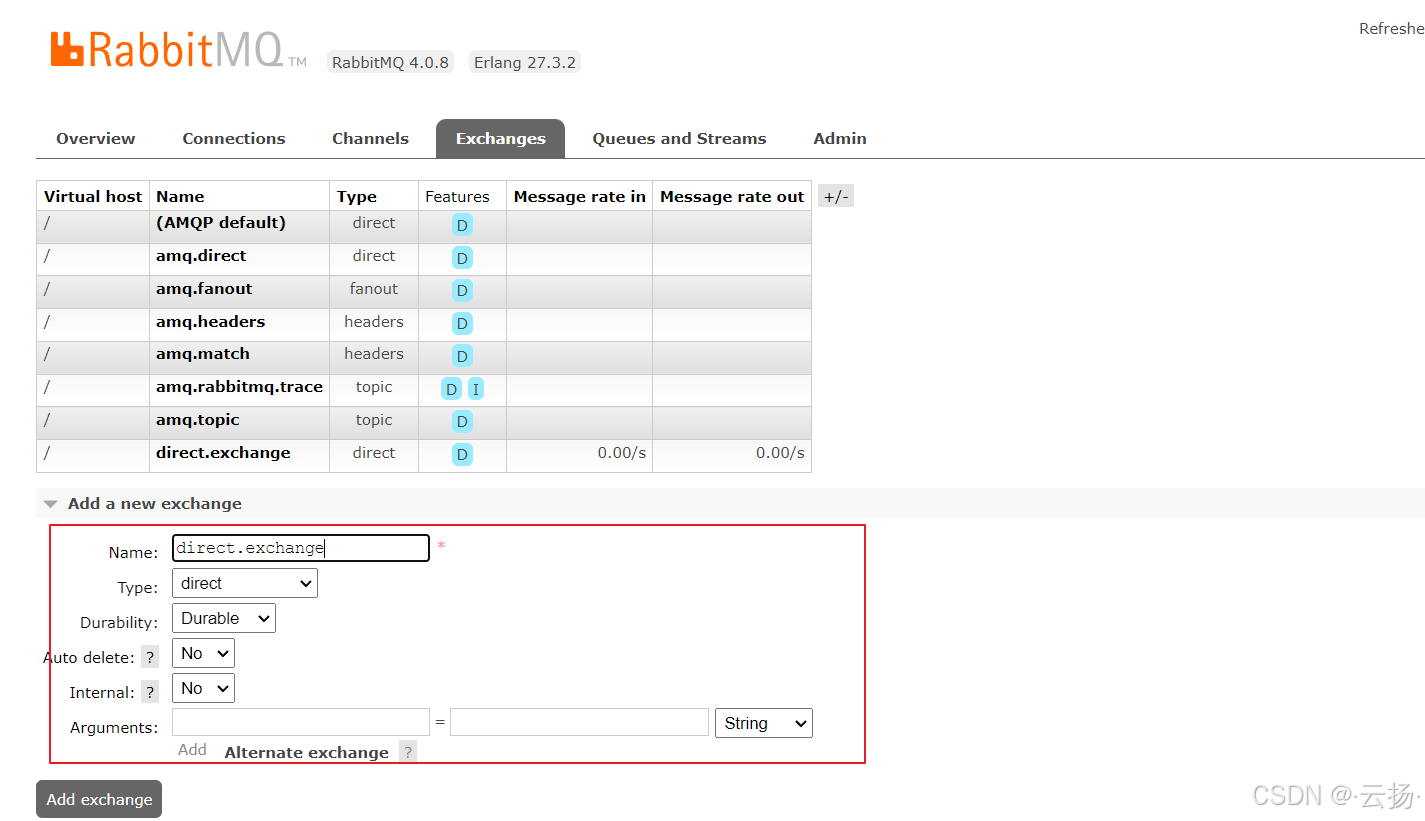
Task: Open the Internal dropdown
Action: click(x=203, y=688)
